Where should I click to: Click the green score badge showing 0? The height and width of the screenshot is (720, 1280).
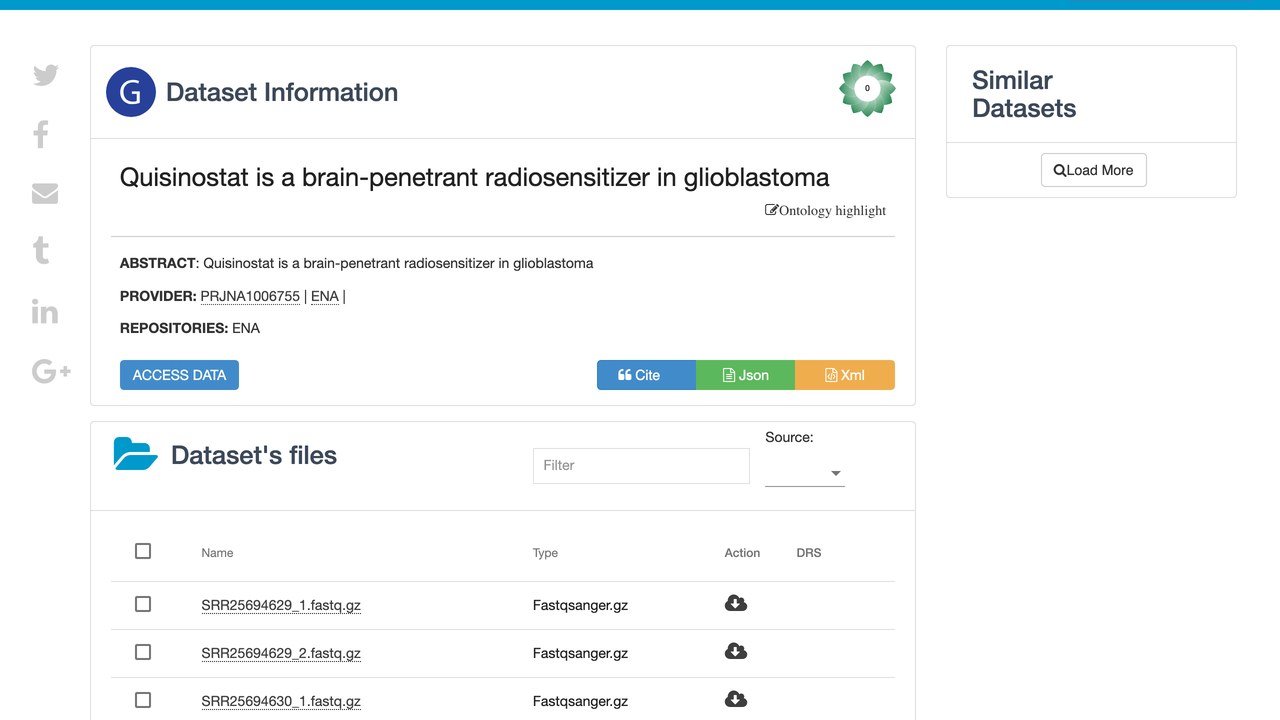(x=867, y=88)
